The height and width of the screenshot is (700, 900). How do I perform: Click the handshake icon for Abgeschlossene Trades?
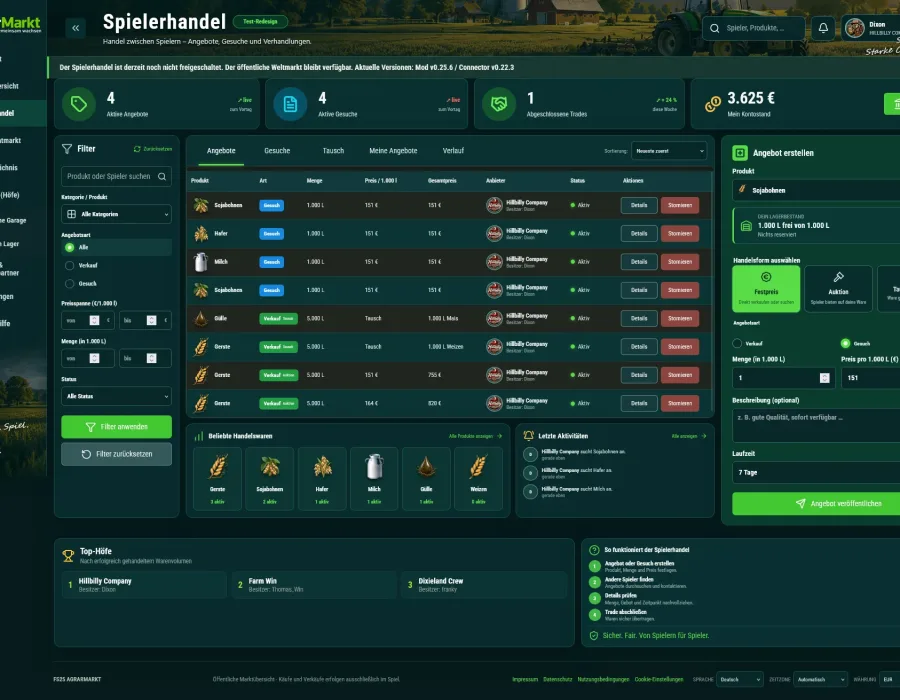[x=499, y=104]
